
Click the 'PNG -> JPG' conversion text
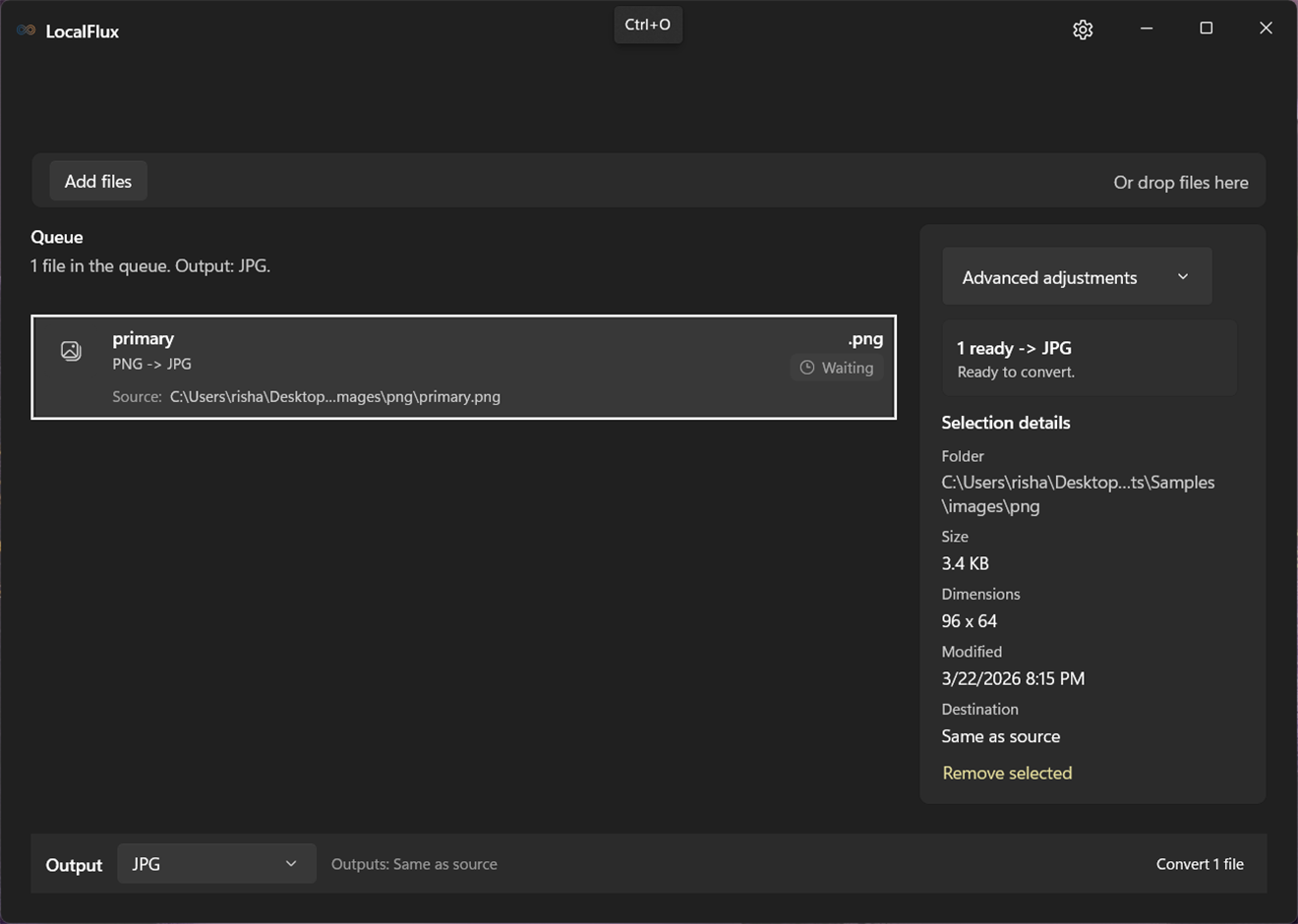pos(151,364)
